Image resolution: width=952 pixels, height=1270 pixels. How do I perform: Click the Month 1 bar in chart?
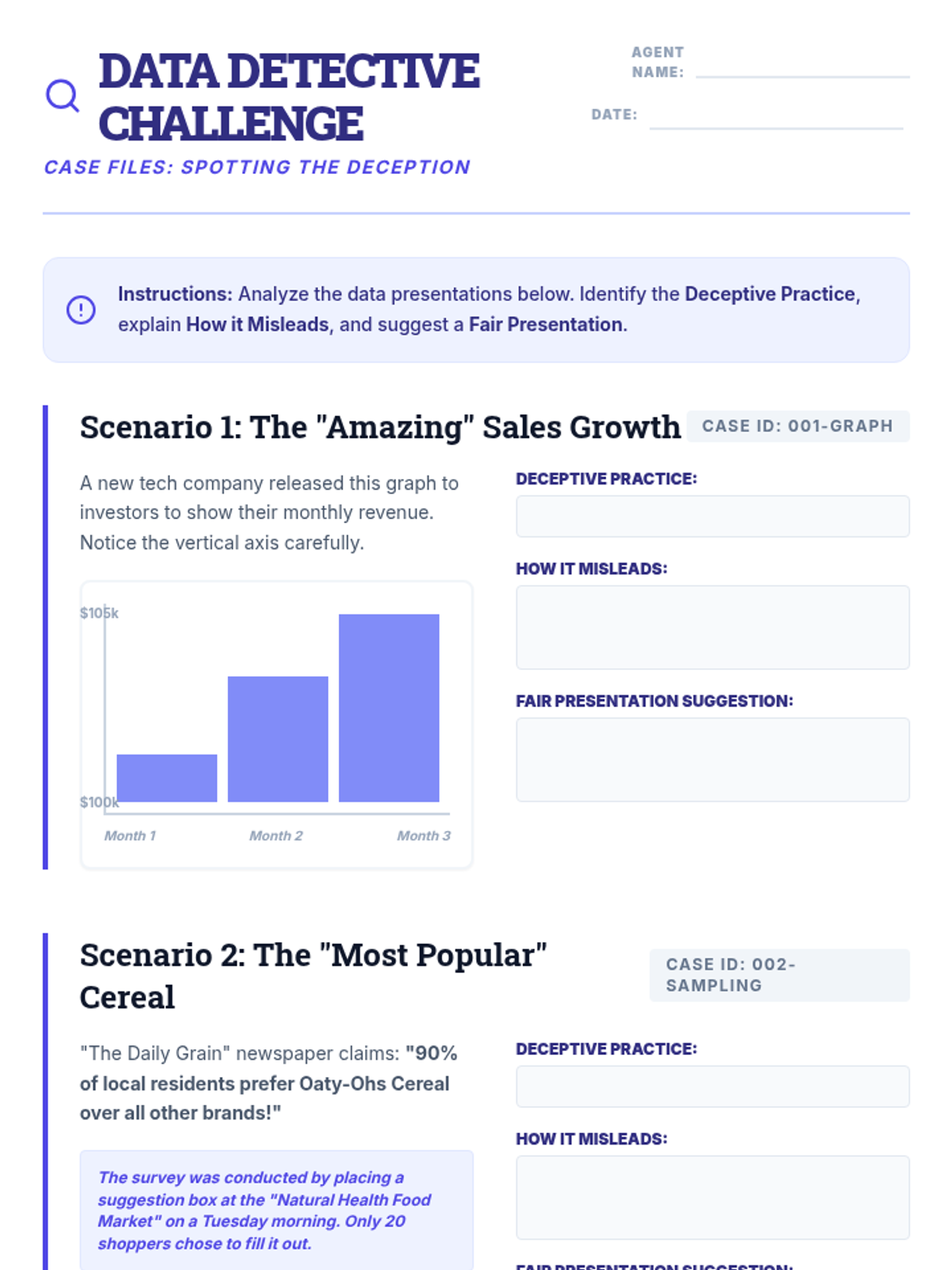coord(167,778)
